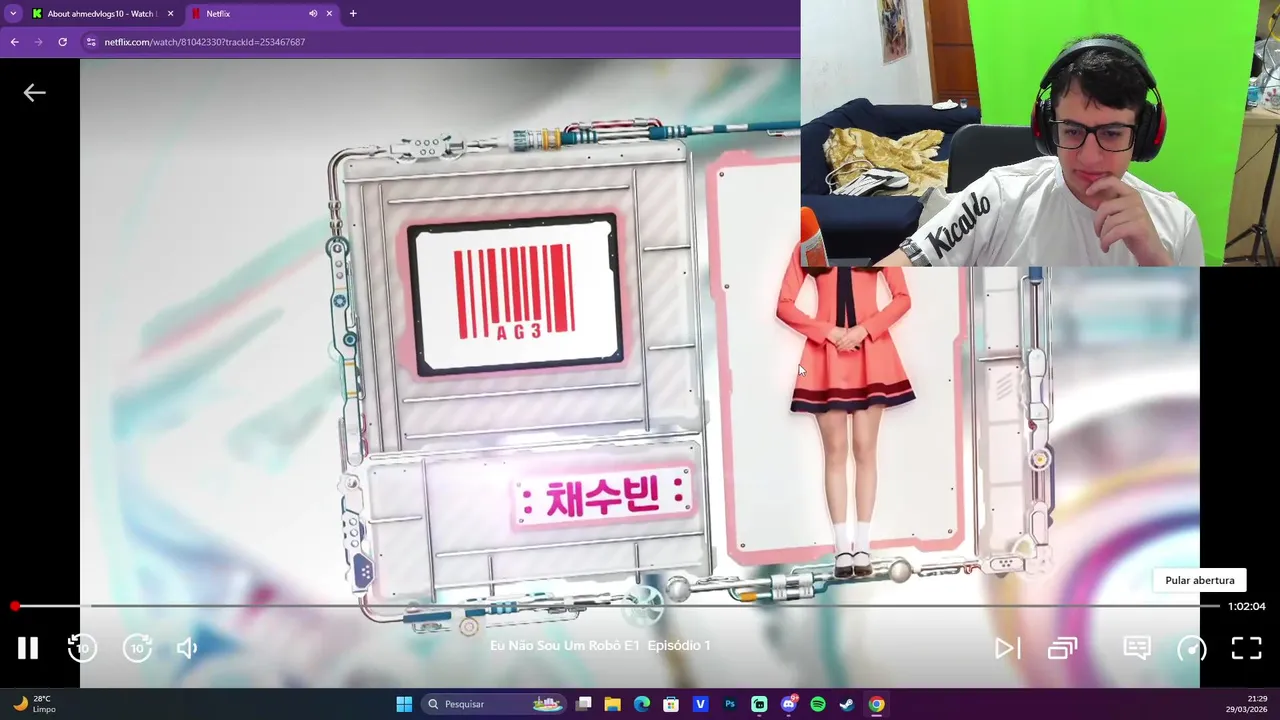The width and height of the screenshot is (1280, 720).
Task: Go back in browser history
Action: [14, 42]
